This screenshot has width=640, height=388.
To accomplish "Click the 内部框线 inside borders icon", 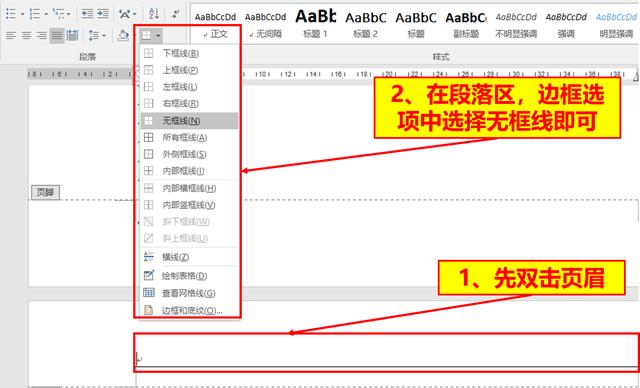I will coord(149,171).
